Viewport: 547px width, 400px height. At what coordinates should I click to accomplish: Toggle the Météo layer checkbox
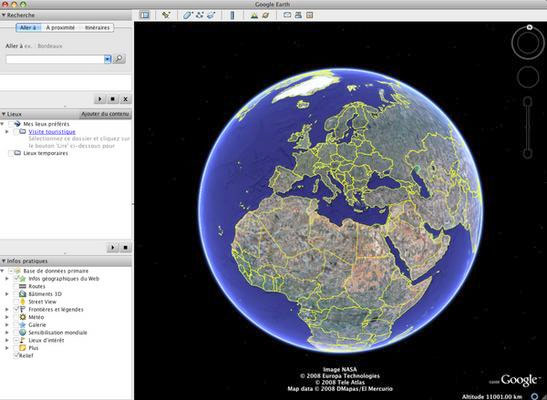[16, 317]
